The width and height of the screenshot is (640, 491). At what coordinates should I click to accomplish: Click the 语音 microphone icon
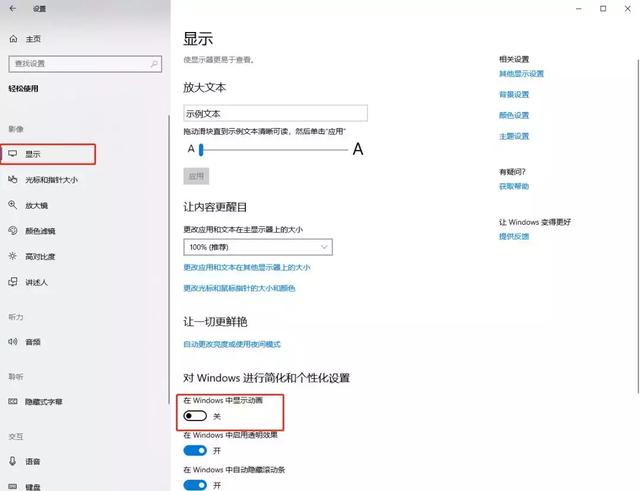(13, 461)
